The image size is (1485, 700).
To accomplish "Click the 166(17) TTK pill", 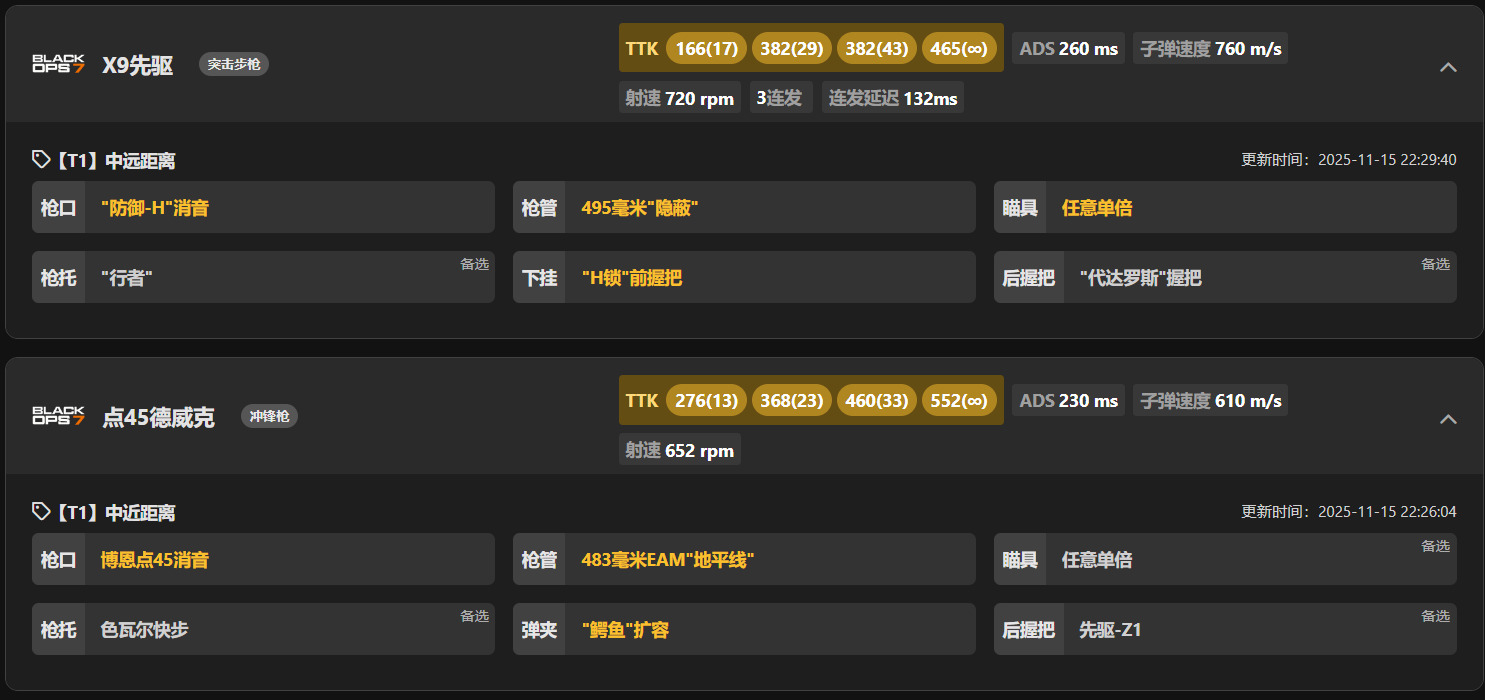I will (x=706, y=48).
